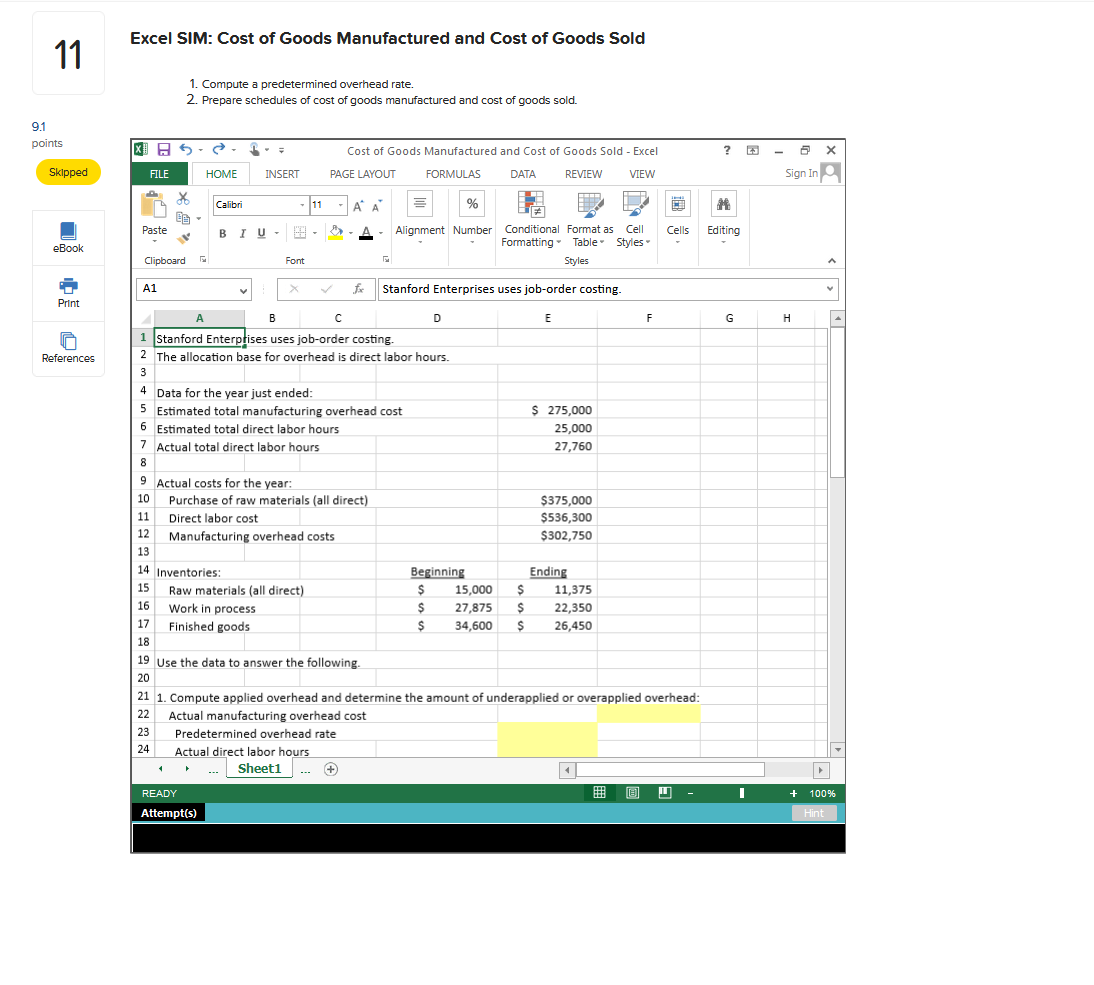Open the Name Box dropdown arrow
The image size is (1094, 985).
pos(243,290)
